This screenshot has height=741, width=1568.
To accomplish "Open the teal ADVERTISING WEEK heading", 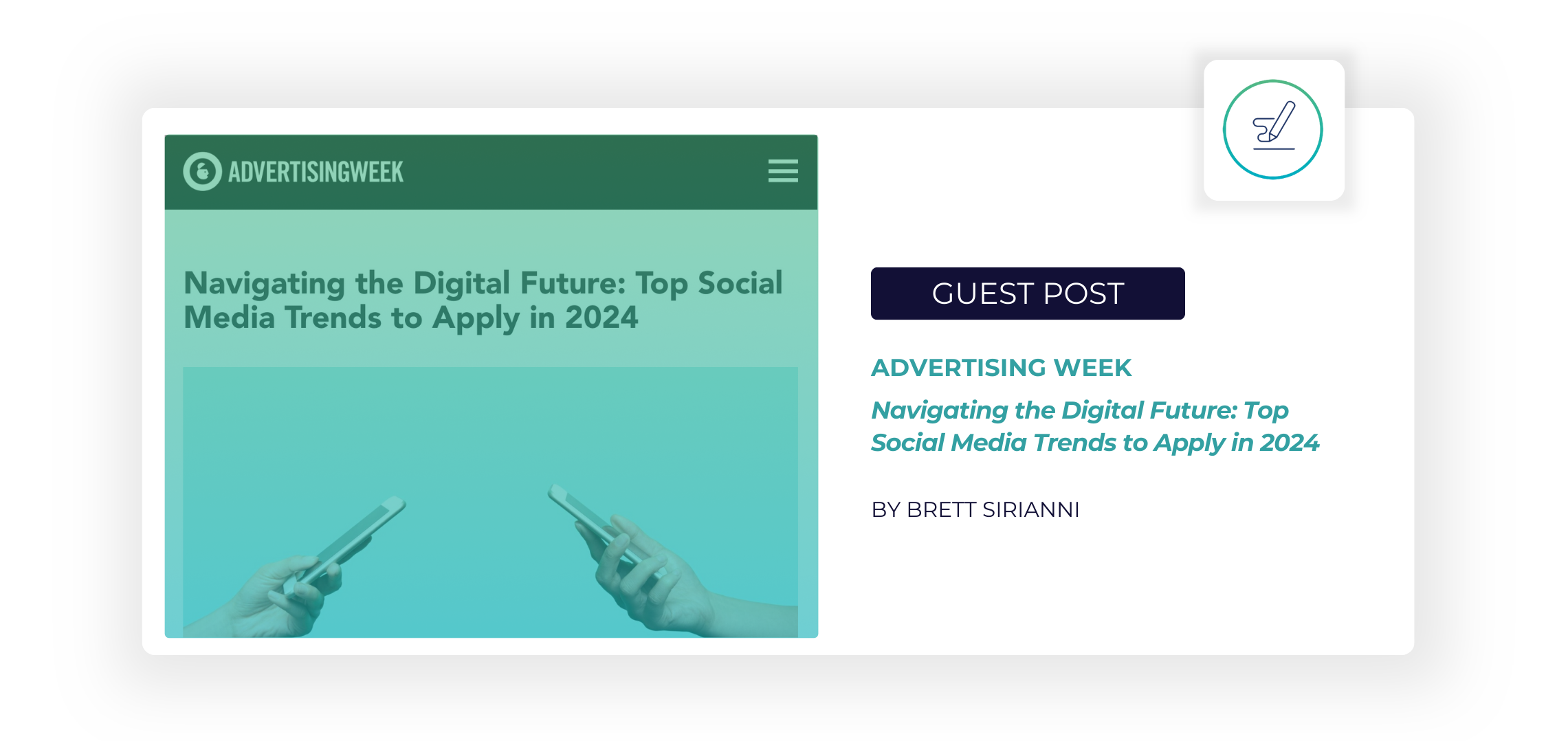I will 1001,368.
